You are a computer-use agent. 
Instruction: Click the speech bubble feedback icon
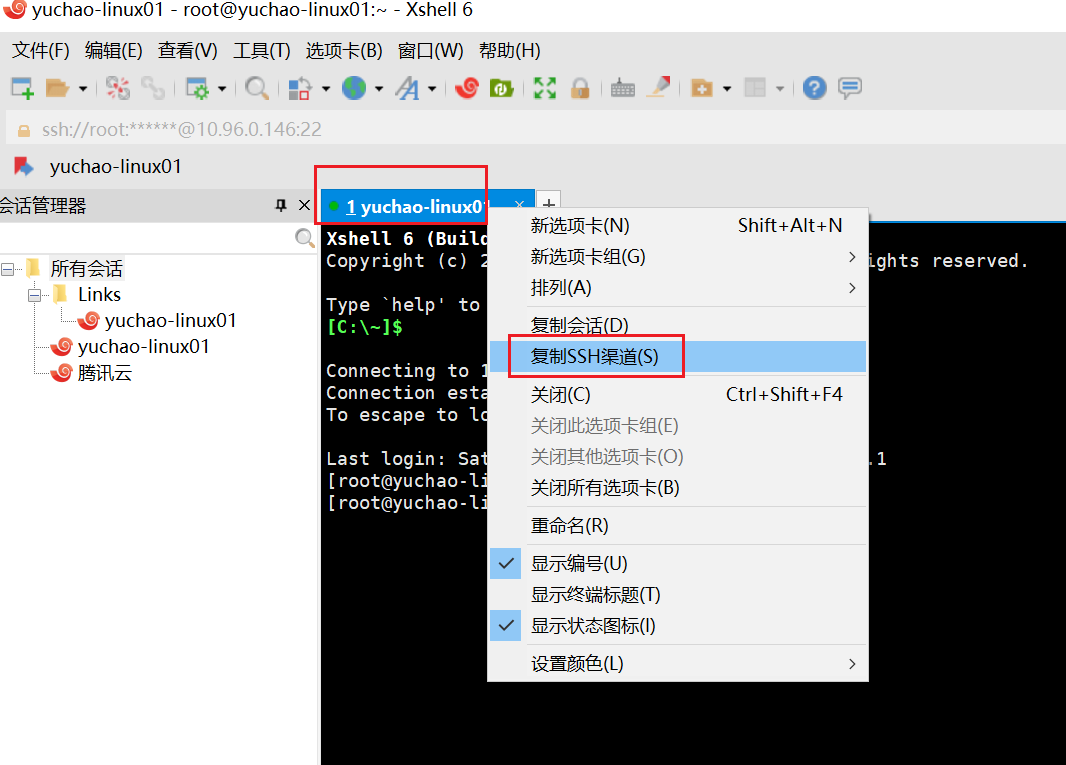pos(850,88)
